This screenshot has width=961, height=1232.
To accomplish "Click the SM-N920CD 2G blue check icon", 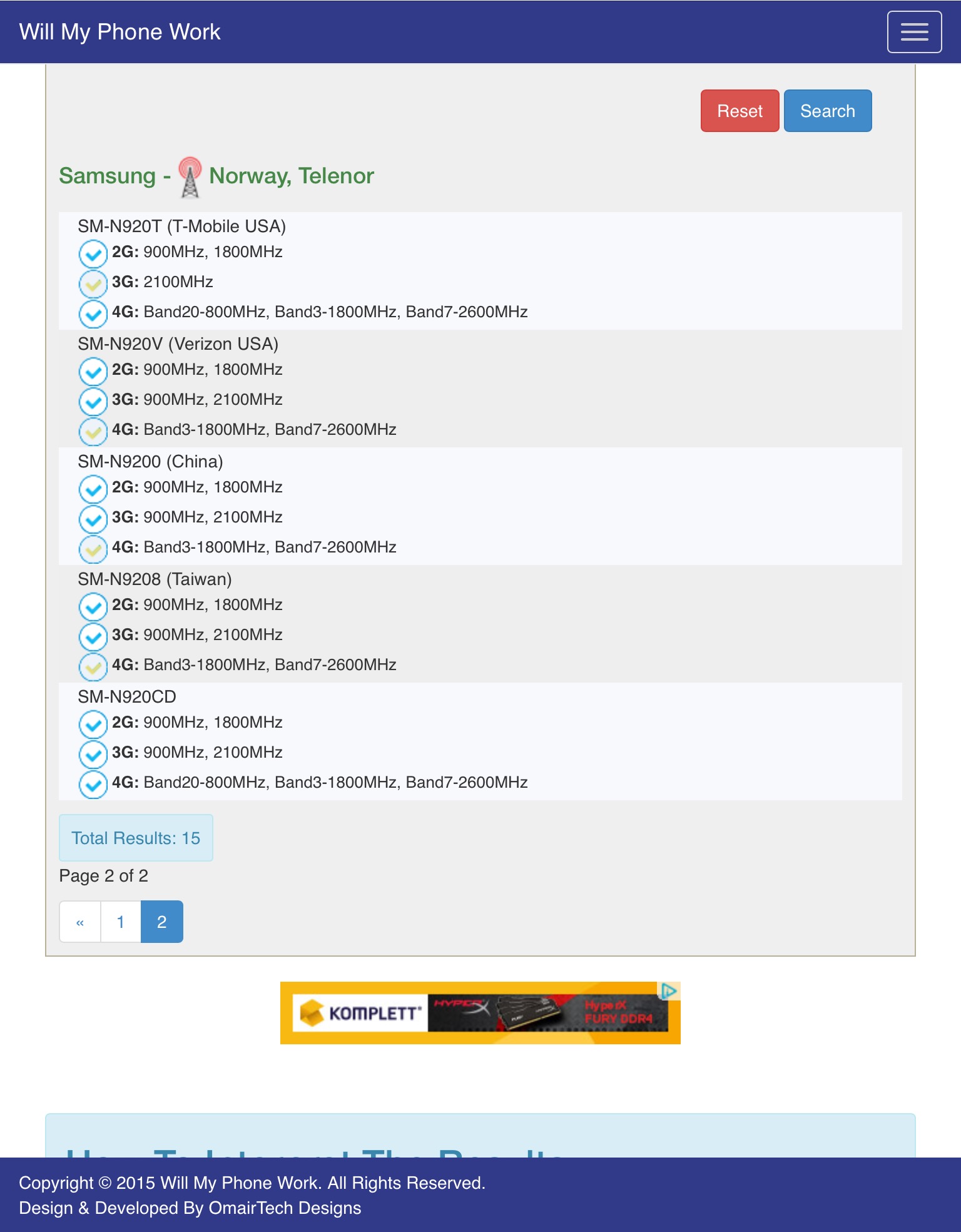I will point(93,724).
